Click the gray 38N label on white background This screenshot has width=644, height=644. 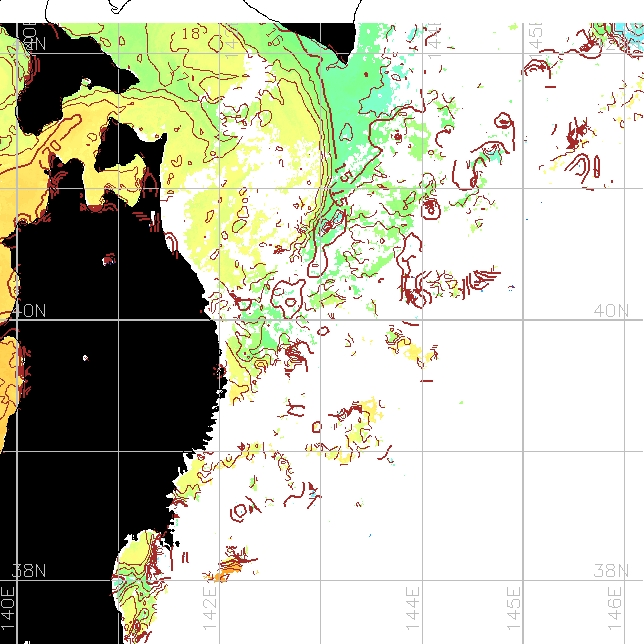(611, 571)
